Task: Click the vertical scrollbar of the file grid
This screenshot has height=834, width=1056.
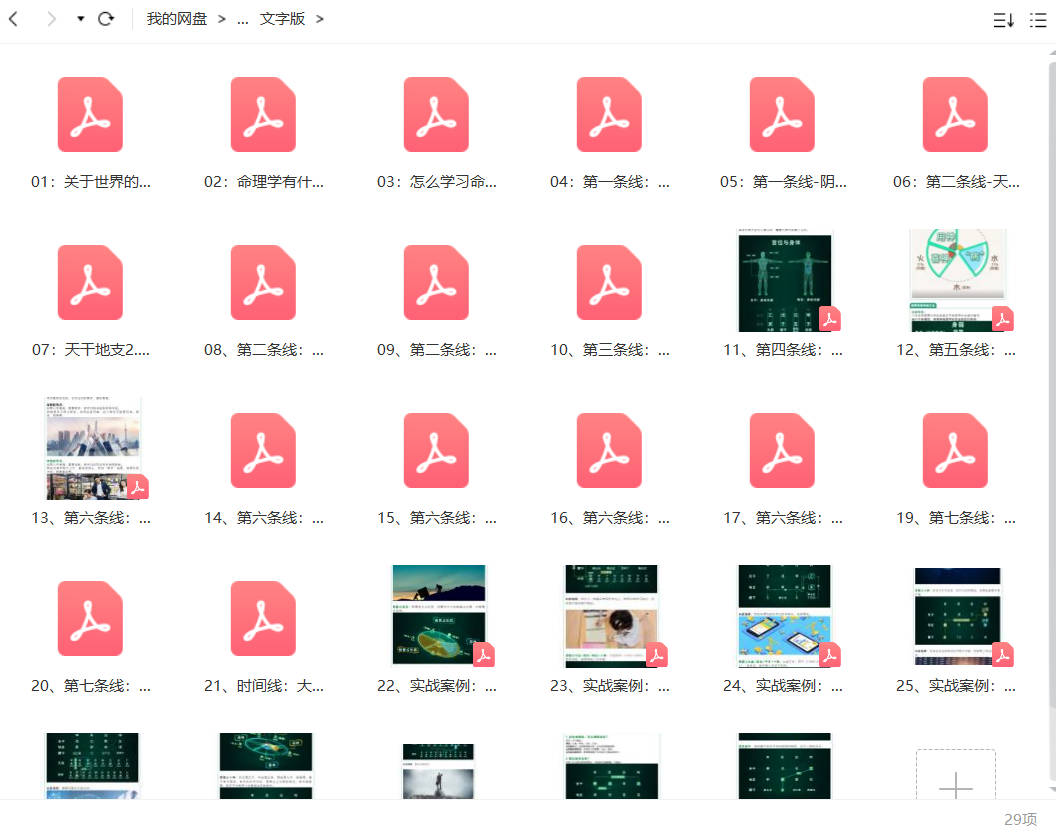Action: pos(1052,384)
